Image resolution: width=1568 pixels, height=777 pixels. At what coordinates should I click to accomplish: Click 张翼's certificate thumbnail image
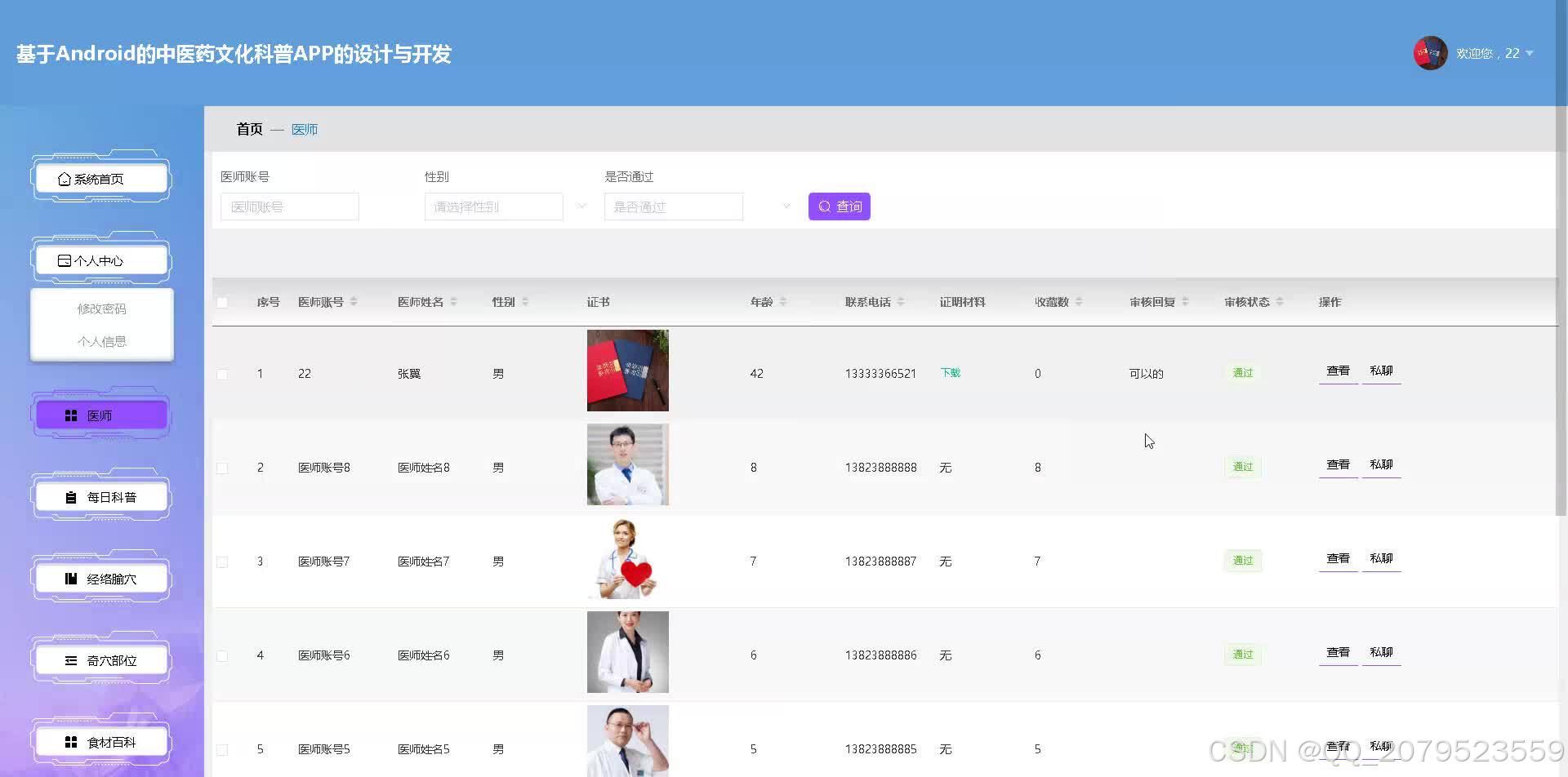pos(626,370)
